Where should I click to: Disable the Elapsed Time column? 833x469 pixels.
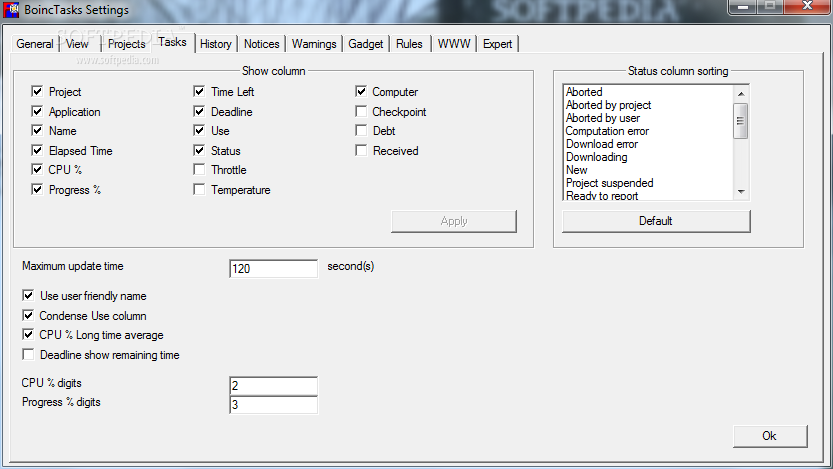pos(37,150)
